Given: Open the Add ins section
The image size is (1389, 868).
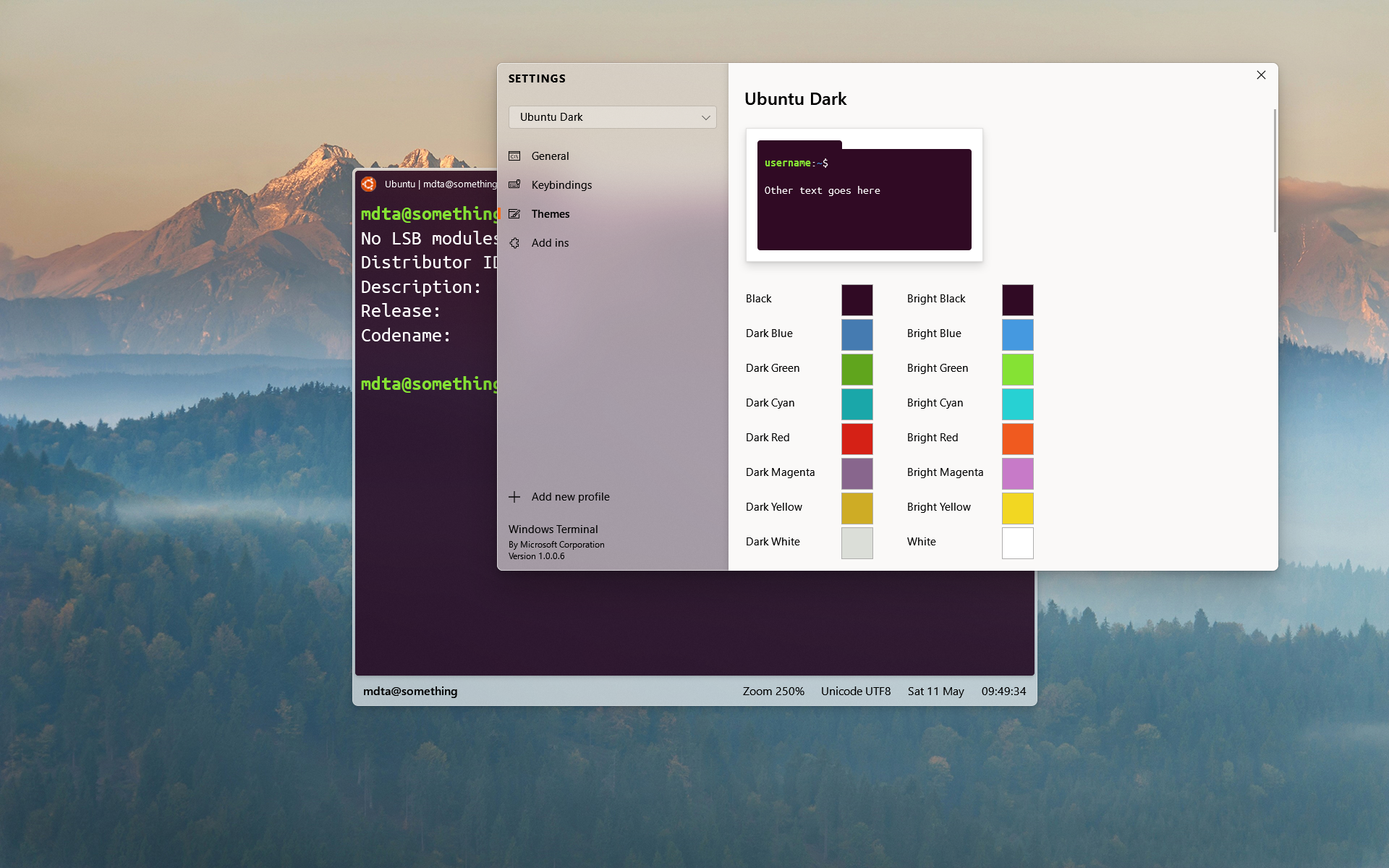Looking at the screenshot, I should tap(550, 243).
